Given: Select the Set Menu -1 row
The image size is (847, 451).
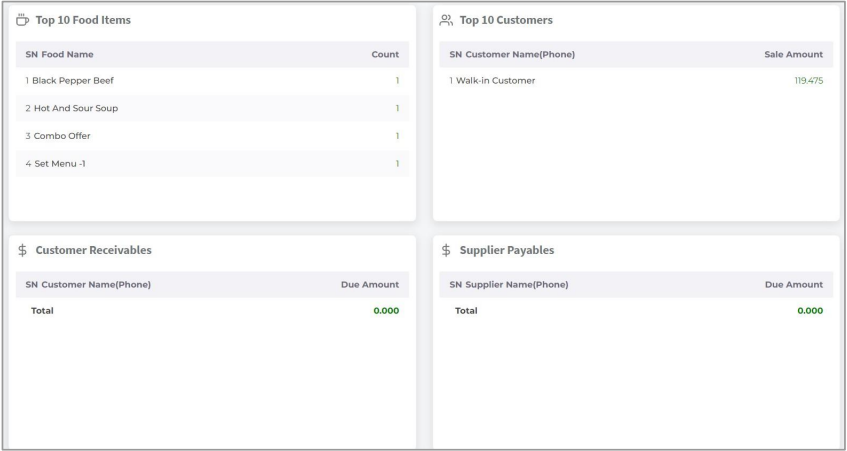Looking at the screenshot, I should (x=212, y=164).
